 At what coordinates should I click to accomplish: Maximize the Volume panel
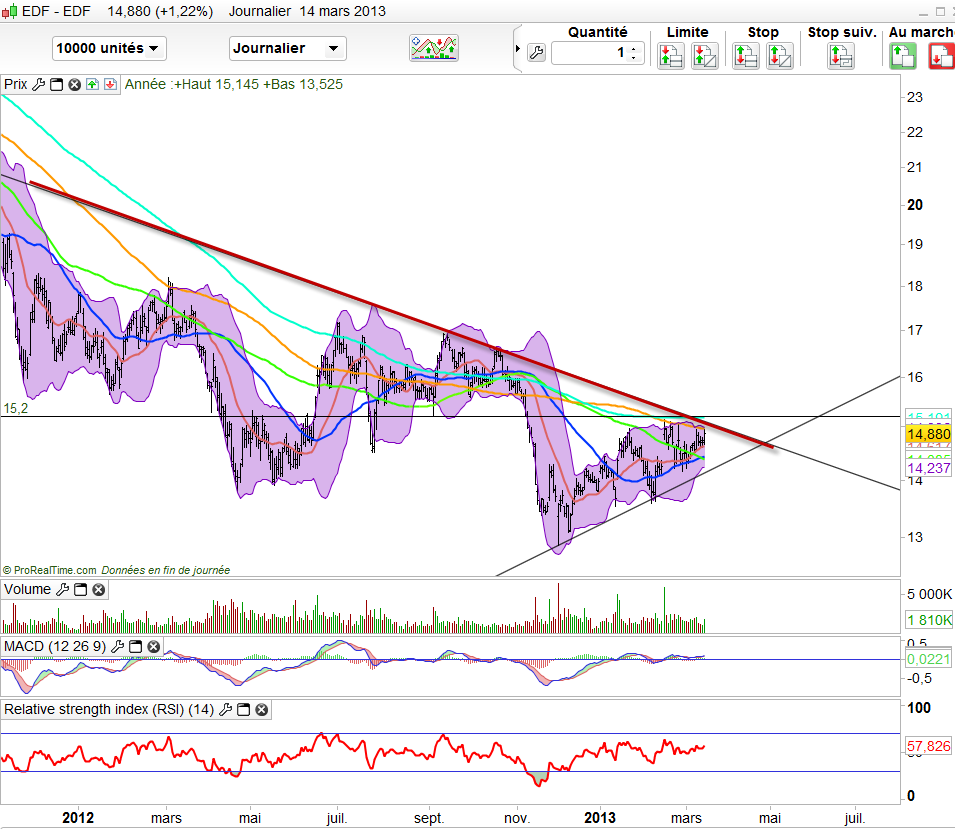(81, 590)
